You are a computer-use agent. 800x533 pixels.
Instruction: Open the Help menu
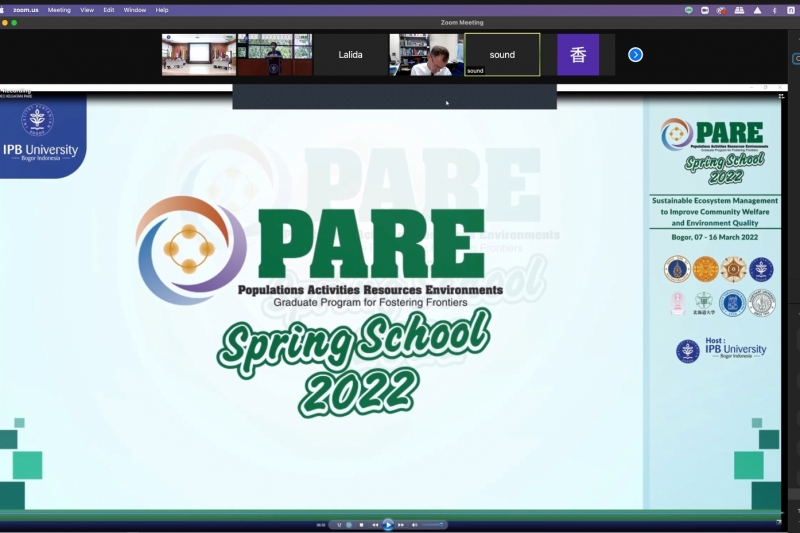(x=162, y=10)
